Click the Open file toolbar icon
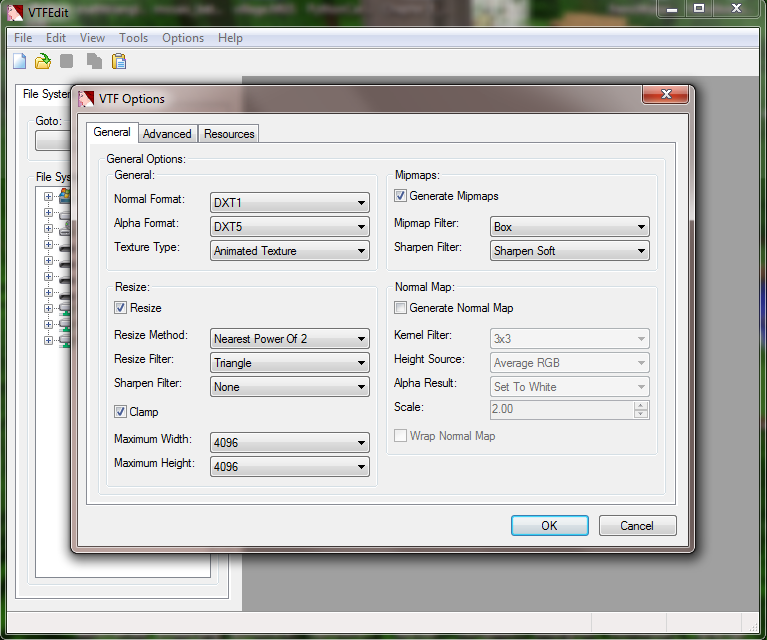Screen dimensions: 767x640 43,61
